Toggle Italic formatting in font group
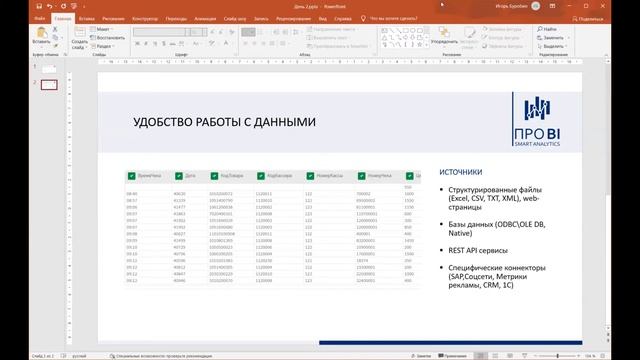 pyautogui.click(x=146, y=43)
